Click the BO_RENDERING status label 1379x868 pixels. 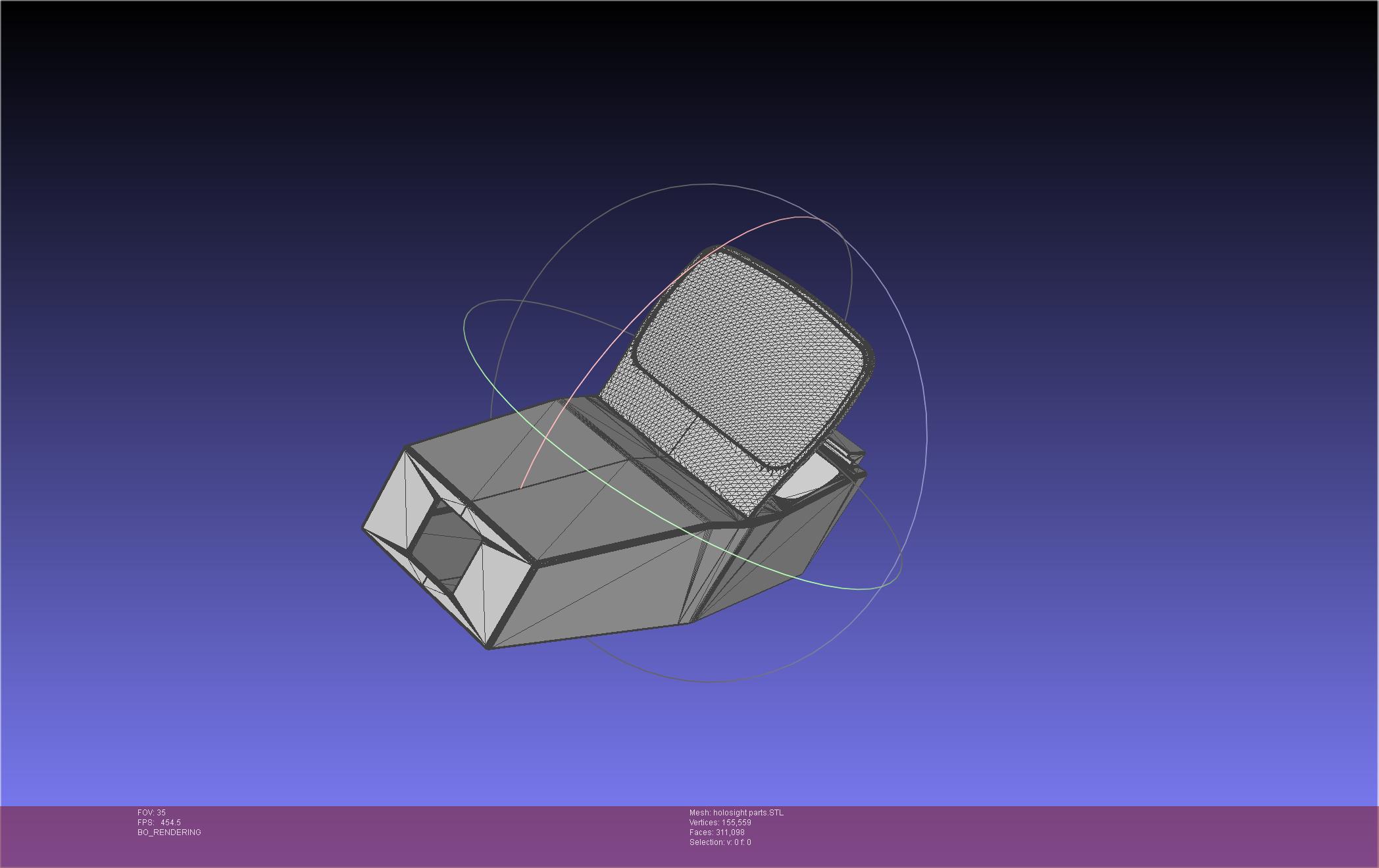[169, 832]
